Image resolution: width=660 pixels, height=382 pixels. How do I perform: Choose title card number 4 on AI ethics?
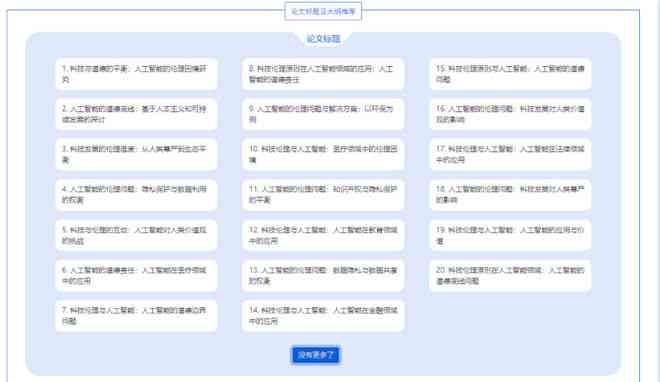coord(136,195)
